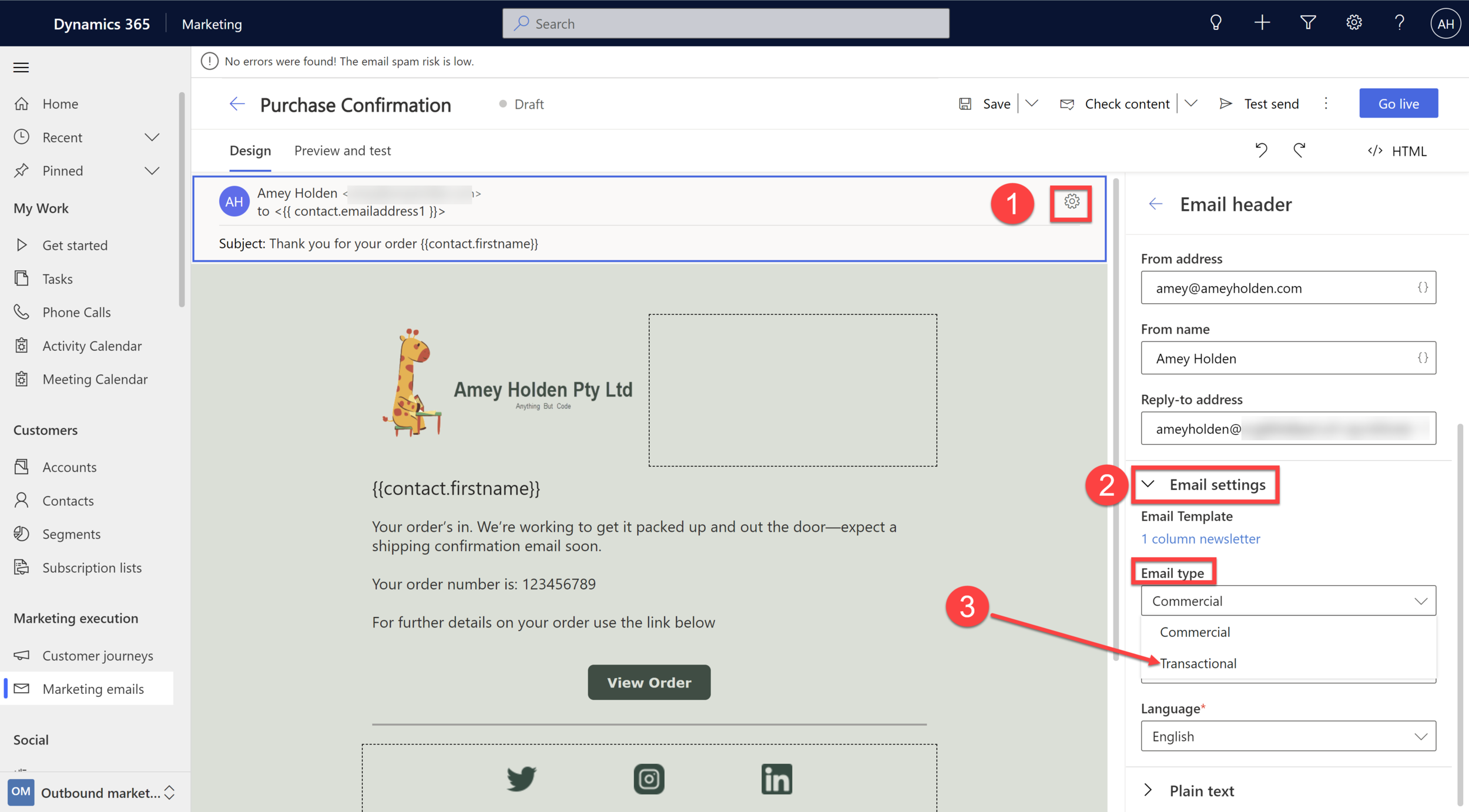This screenshot has height=812, width=1469.
Task: Expand the Plain text section
Action: coord(1202,791)
